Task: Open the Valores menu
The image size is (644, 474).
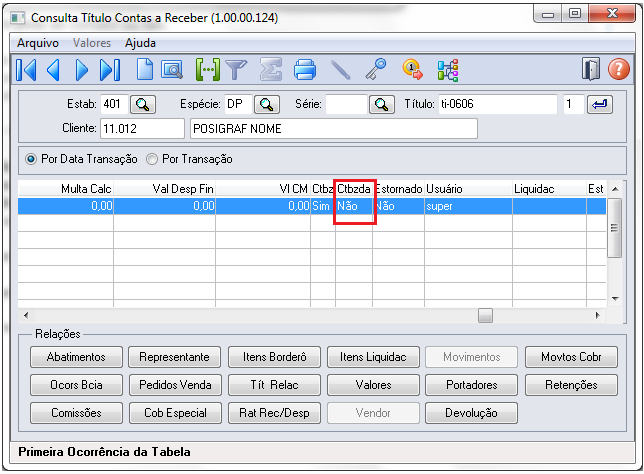Action: pyautogui.click(x=92, y=43)
